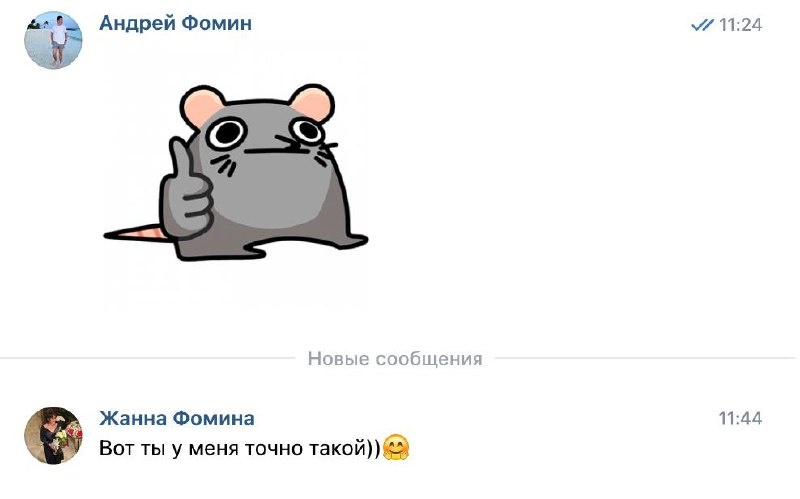
Task: Click the mouse sticker's left eye
Action: [227, 133]
